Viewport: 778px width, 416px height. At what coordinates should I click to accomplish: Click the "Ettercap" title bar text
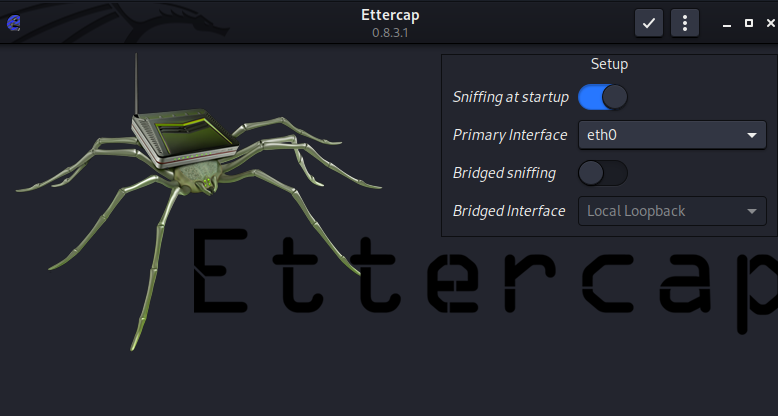(390, 15)
